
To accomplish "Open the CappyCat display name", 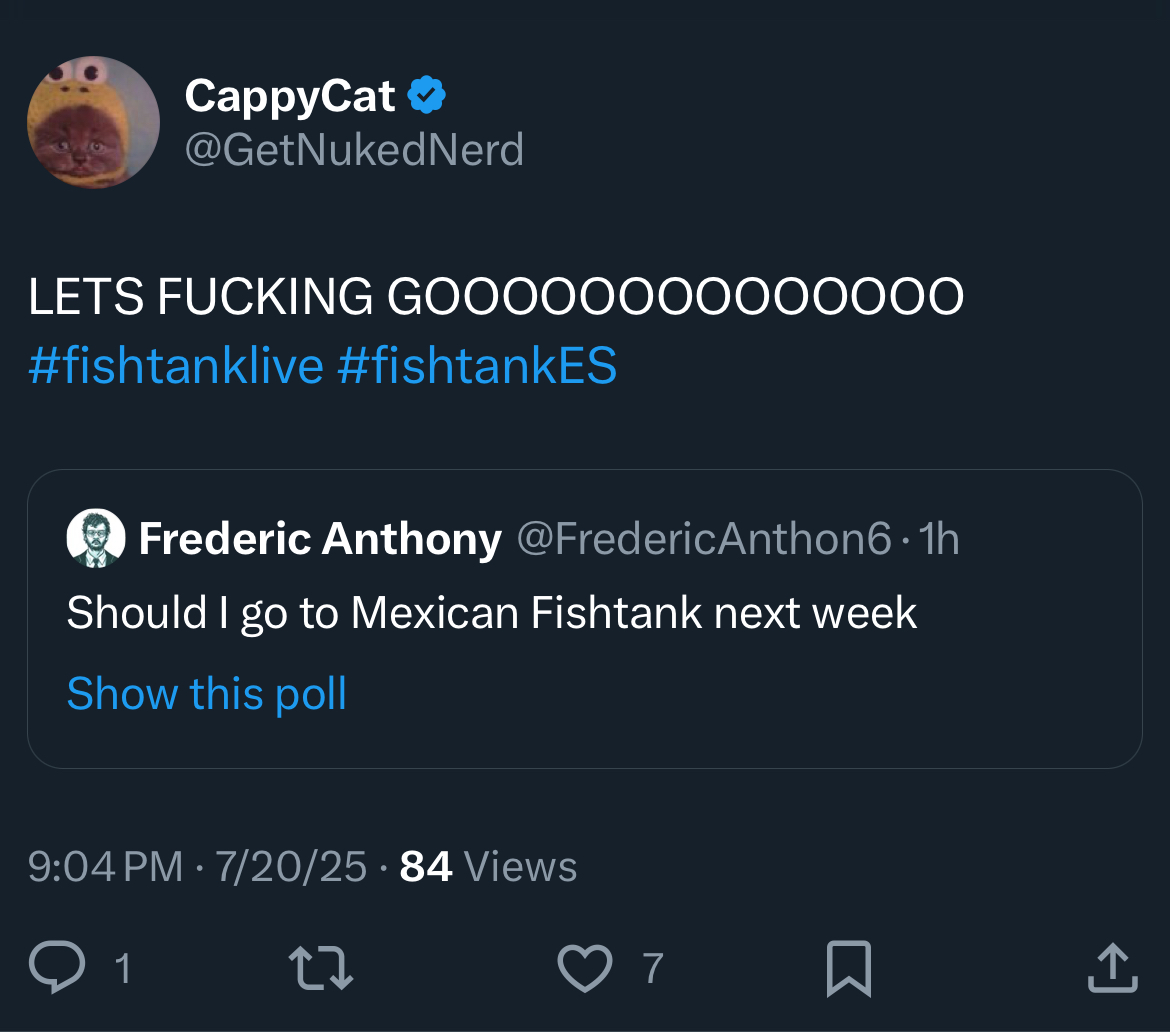I will pyautogui.click(x=290, y=96).
